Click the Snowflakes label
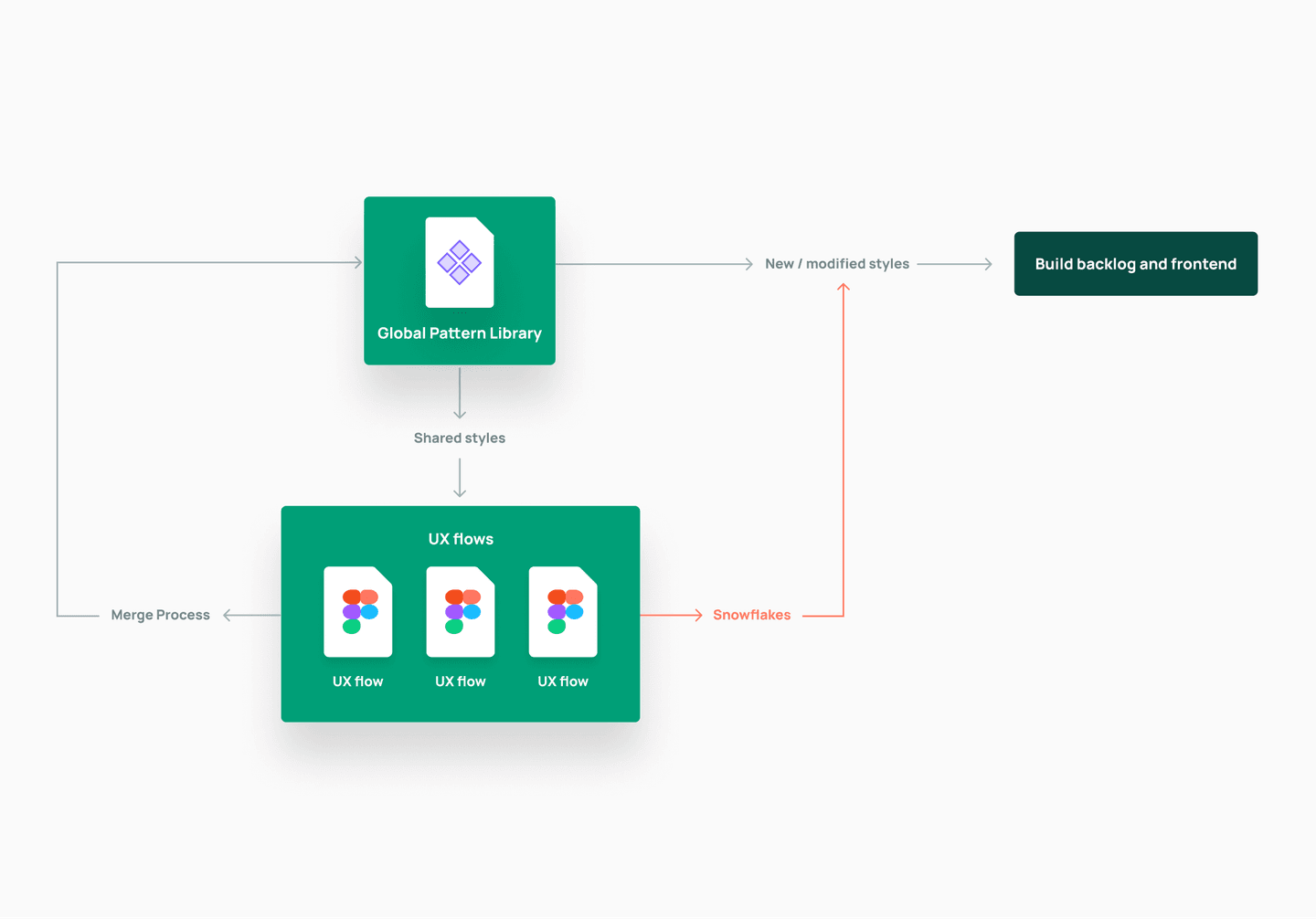Viewport: 1316px width, 919px height. pos(751,615)
